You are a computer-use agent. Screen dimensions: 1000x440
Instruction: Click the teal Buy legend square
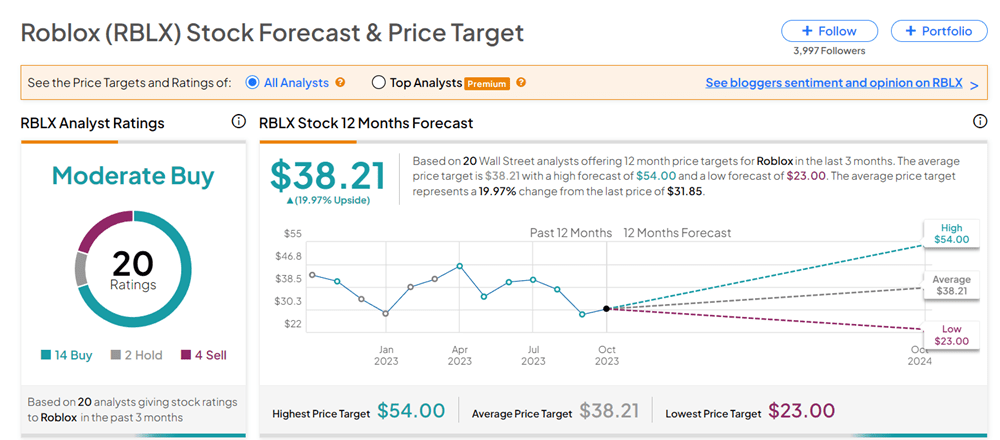pyautogui.click(x=46, y=354)
